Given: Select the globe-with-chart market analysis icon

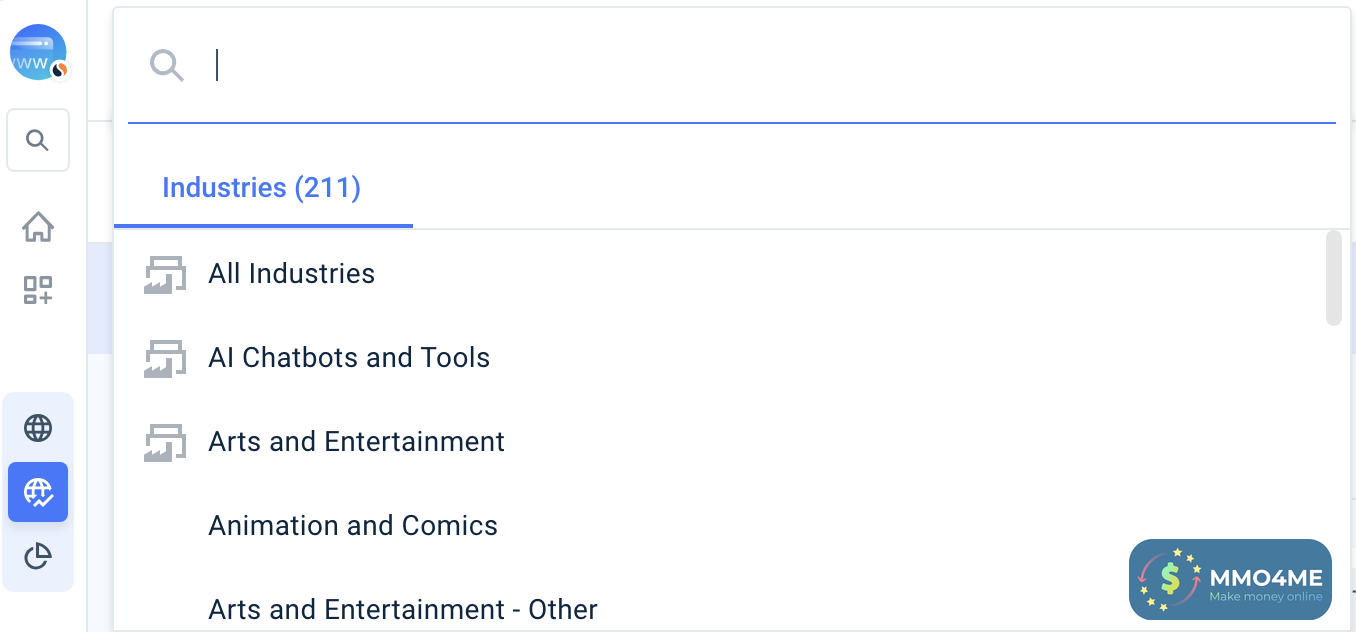Looking at the screenshot, I should pyautogui.click(x=38, y=492).
